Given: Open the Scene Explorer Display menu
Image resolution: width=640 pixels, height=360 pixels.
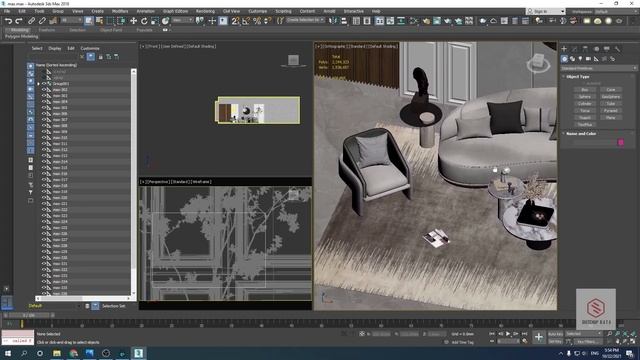Looking at the screenshot, I should click(55, 48).
